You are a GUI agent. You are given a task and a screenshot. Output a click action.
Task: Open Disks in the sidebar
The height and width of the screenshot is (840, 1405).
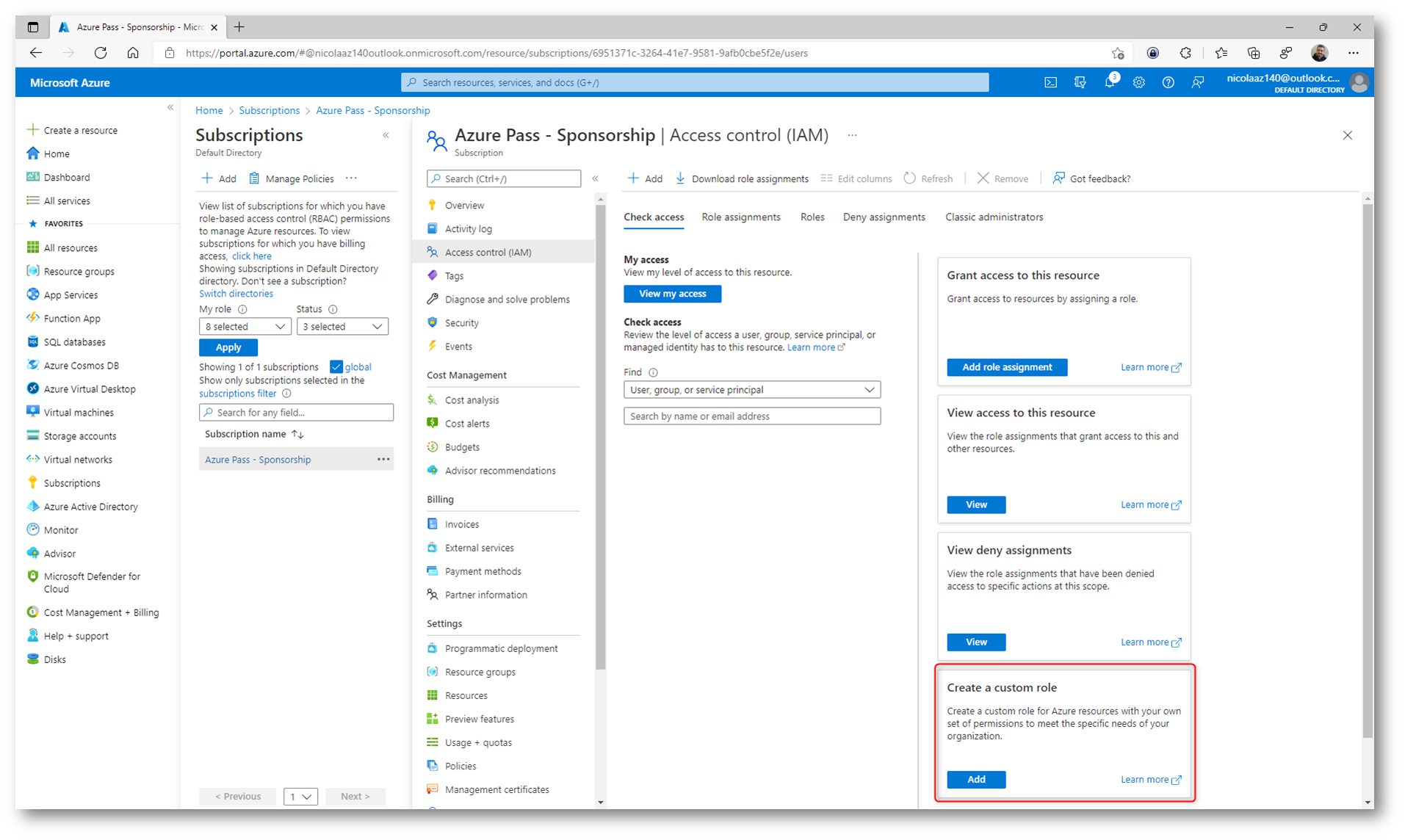(x=46, y=659)
